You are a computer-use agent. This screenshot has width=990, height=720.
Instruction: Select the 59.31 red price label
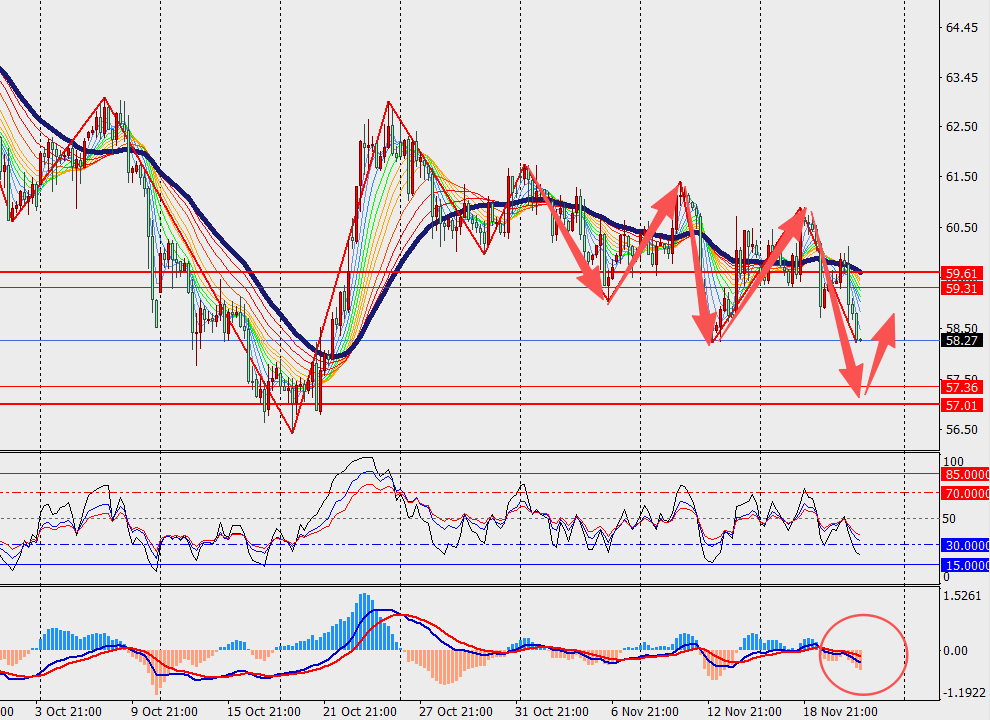961,288
